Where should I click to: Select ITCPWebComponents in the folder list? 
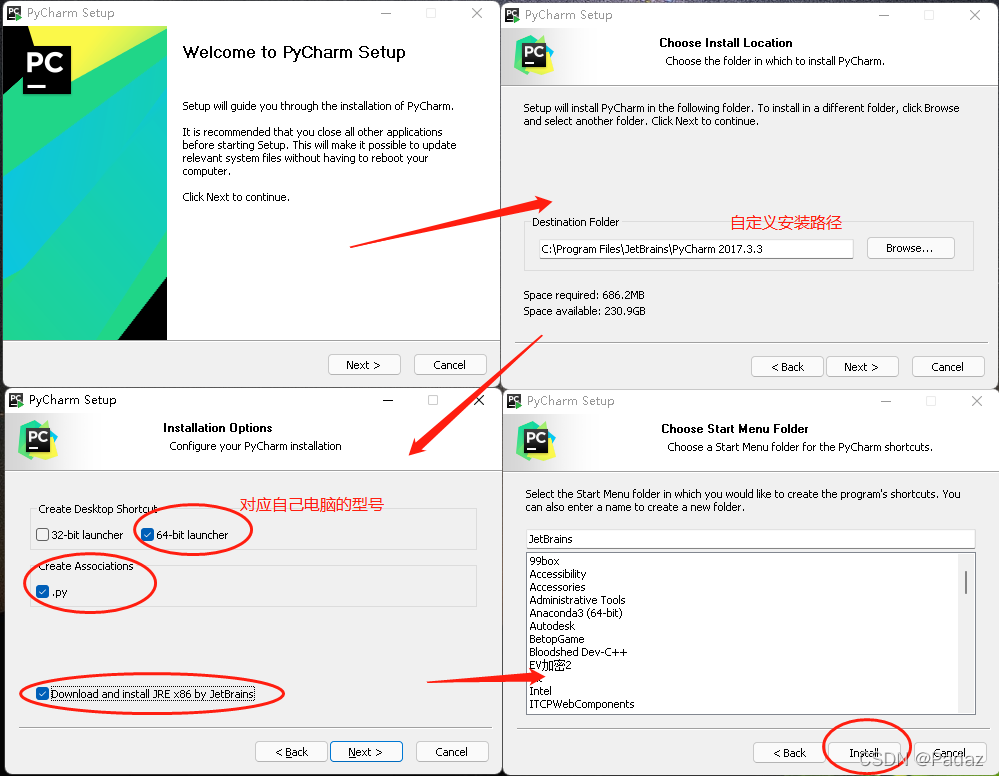(x=582, y=704)
